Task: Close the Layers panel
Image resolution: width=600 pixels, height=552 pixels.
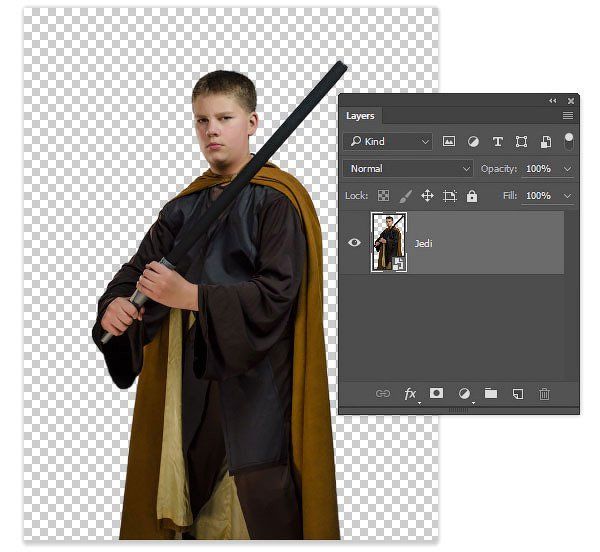Action: (571, 101)
